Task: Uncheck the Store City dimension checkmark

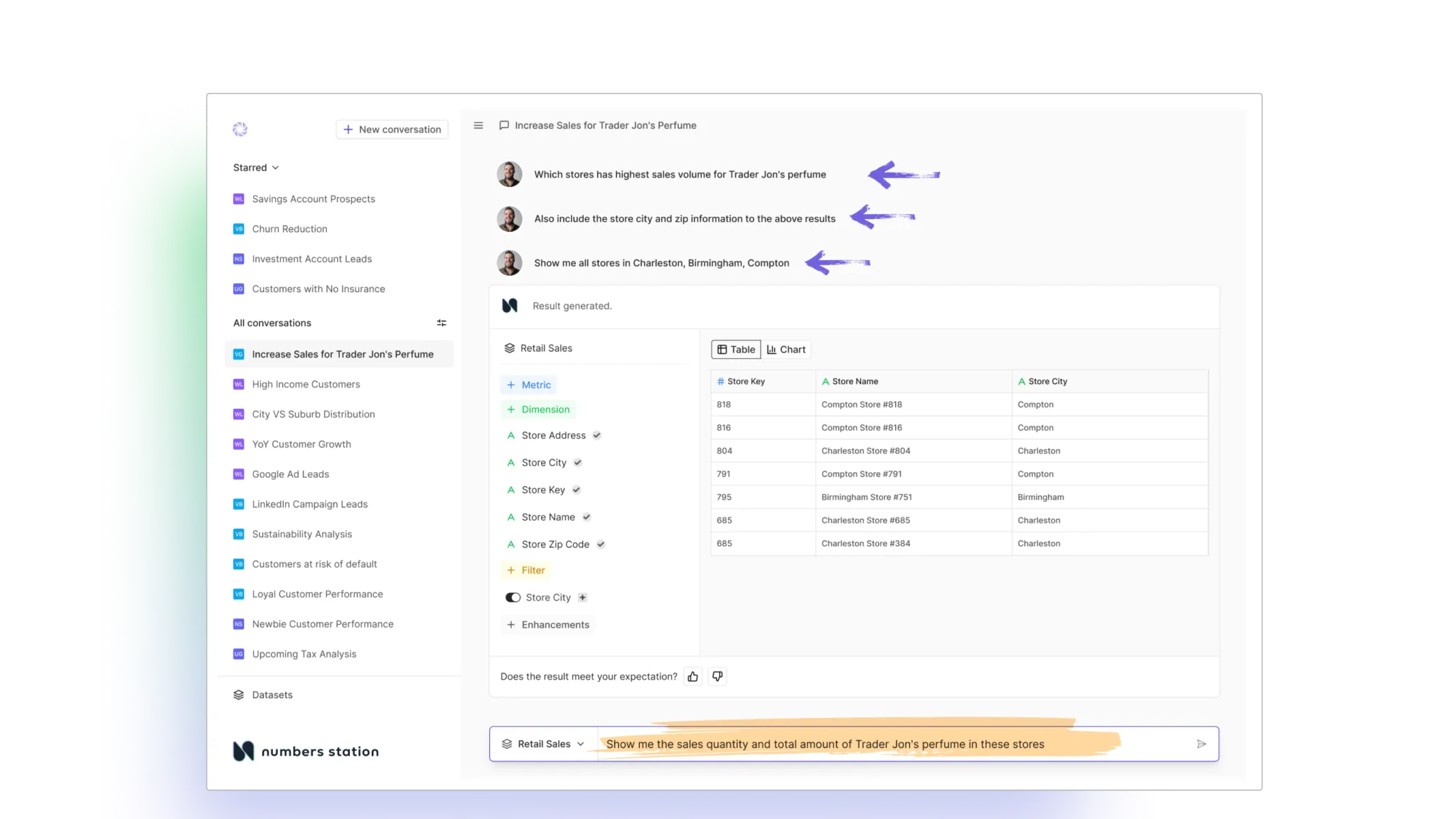Action: tap(577, 462)
